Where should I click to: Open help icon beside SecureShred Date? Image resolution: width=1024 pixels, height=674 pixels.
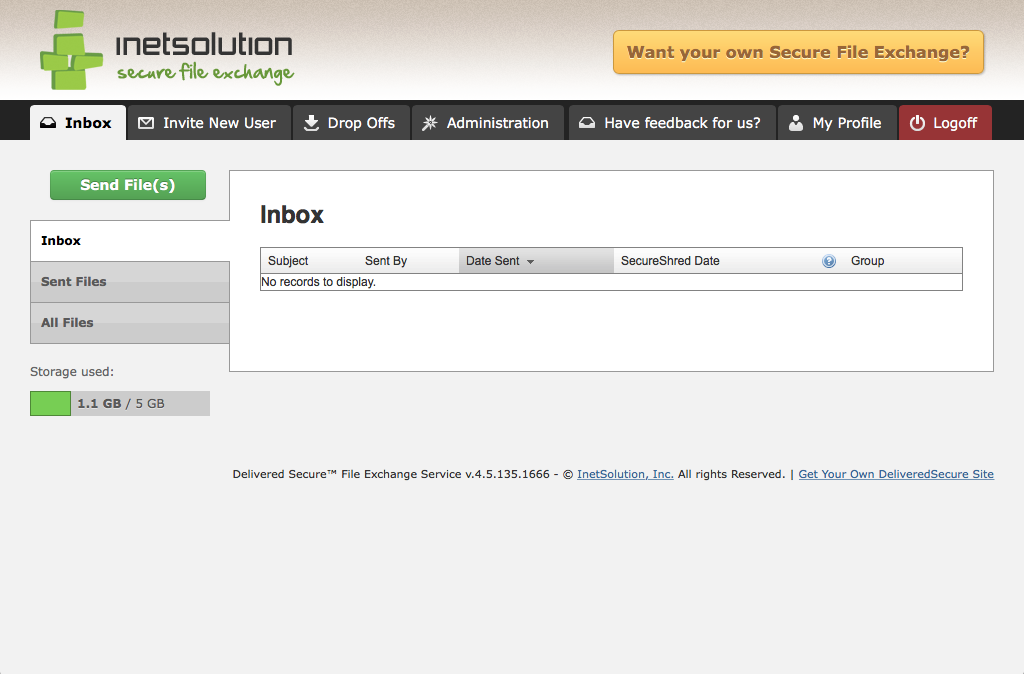(x=828, y=261)
